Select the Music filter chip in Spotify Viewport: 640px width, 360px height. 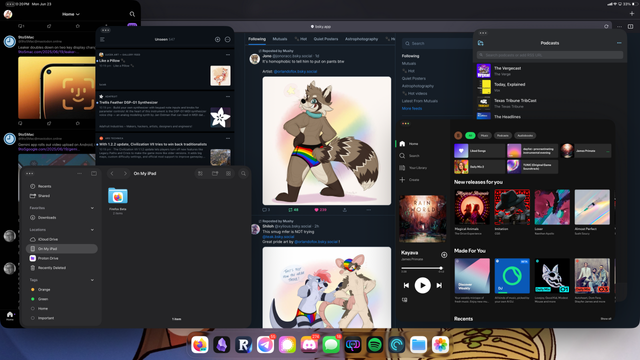point(484,136)
